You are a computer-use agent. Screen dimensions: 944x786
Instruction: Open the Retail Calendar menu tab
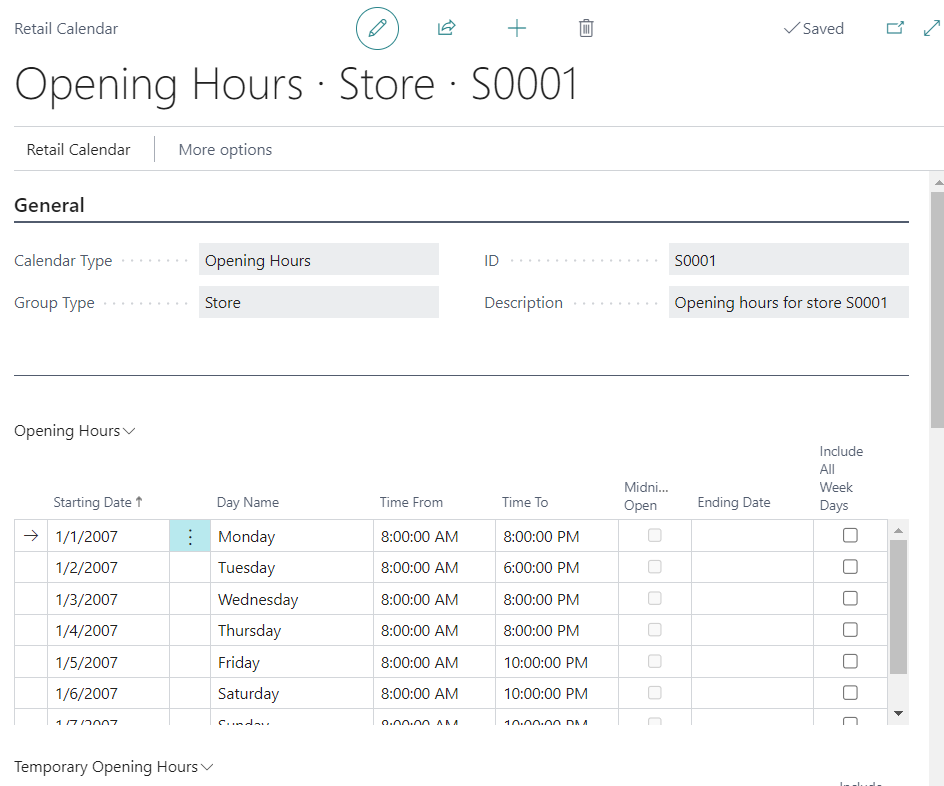point(78,150)
